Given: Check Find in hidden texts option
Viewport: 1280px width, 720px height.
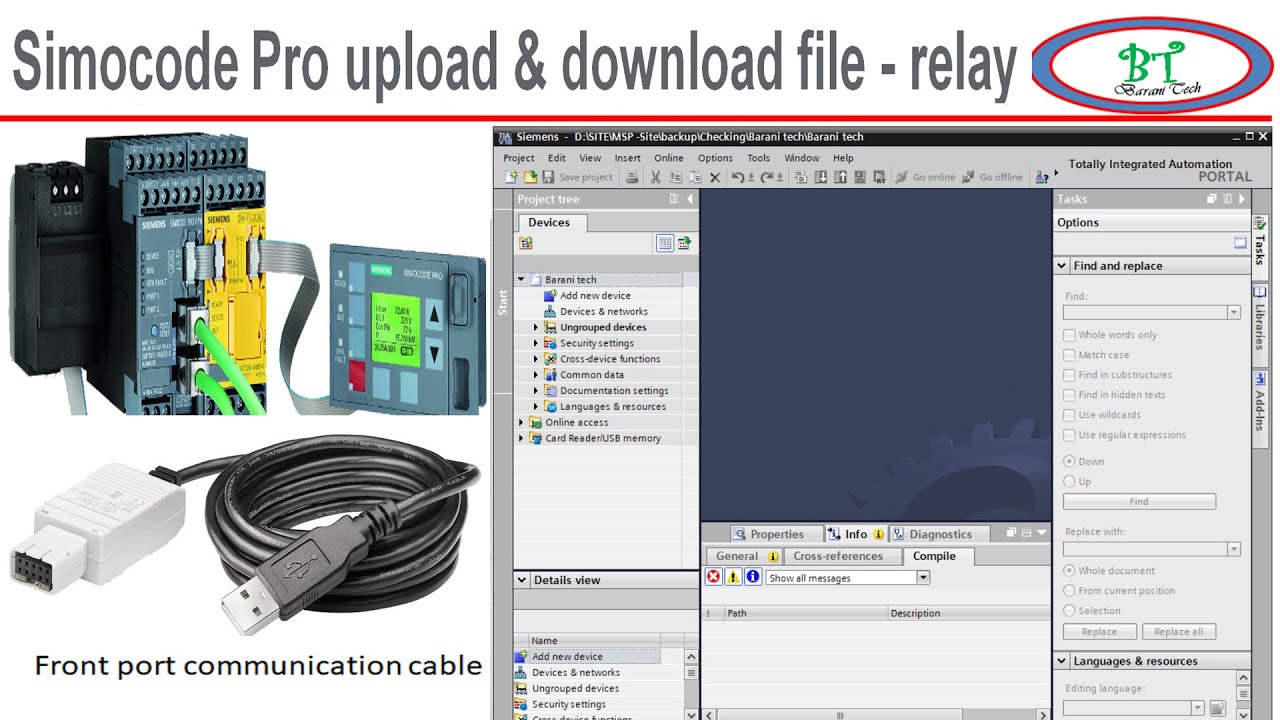Looking at the screenshot, I should tap(1070, 395).
